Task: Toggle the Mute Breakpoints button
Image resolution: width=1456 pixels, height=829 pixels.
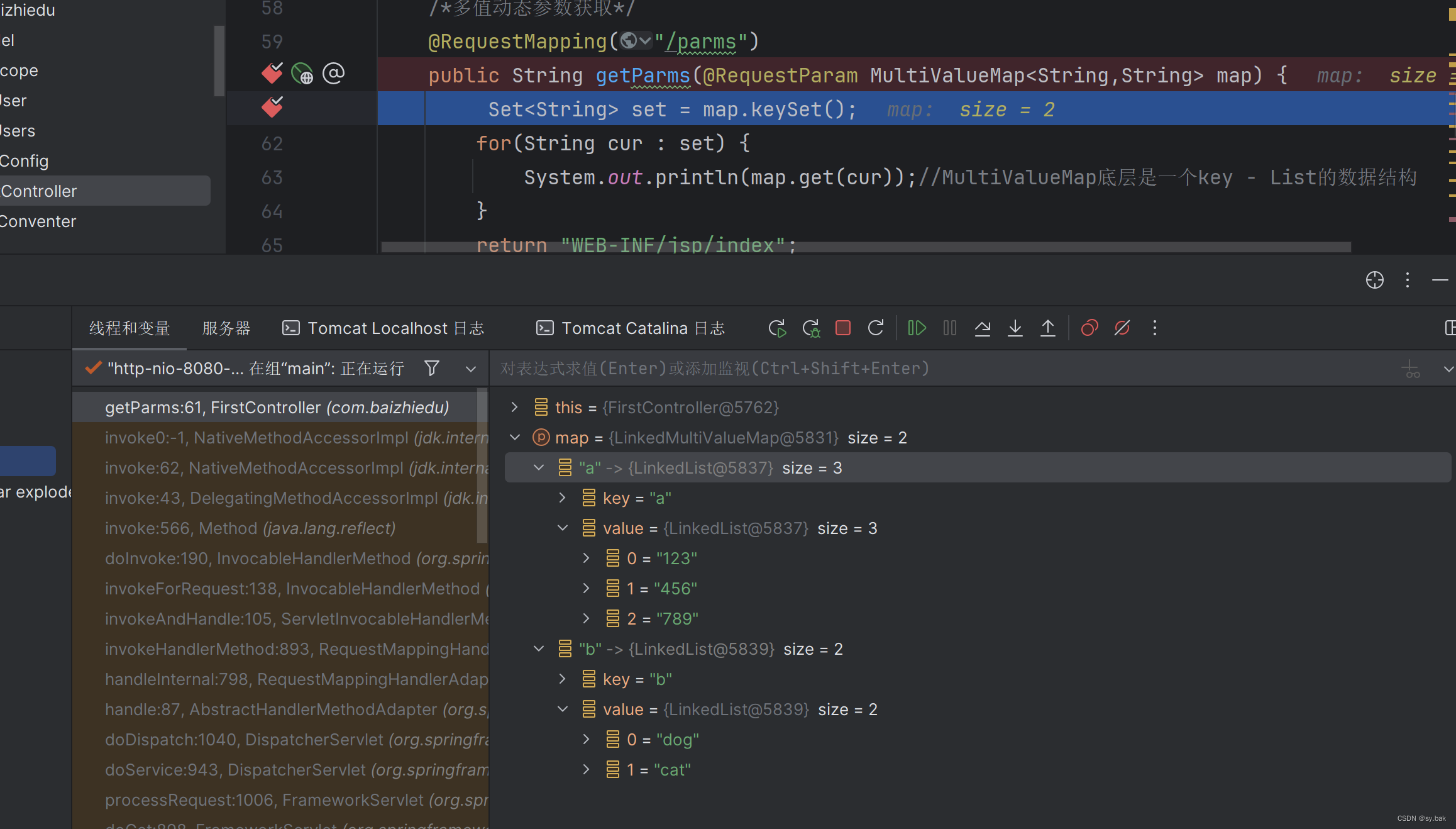Action: point(1122,328)
